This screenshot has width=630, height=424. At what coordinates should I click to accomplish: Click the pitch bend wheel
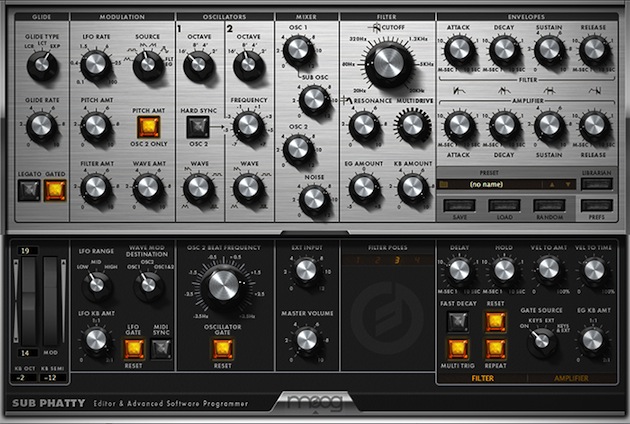[x=28, y=301]
